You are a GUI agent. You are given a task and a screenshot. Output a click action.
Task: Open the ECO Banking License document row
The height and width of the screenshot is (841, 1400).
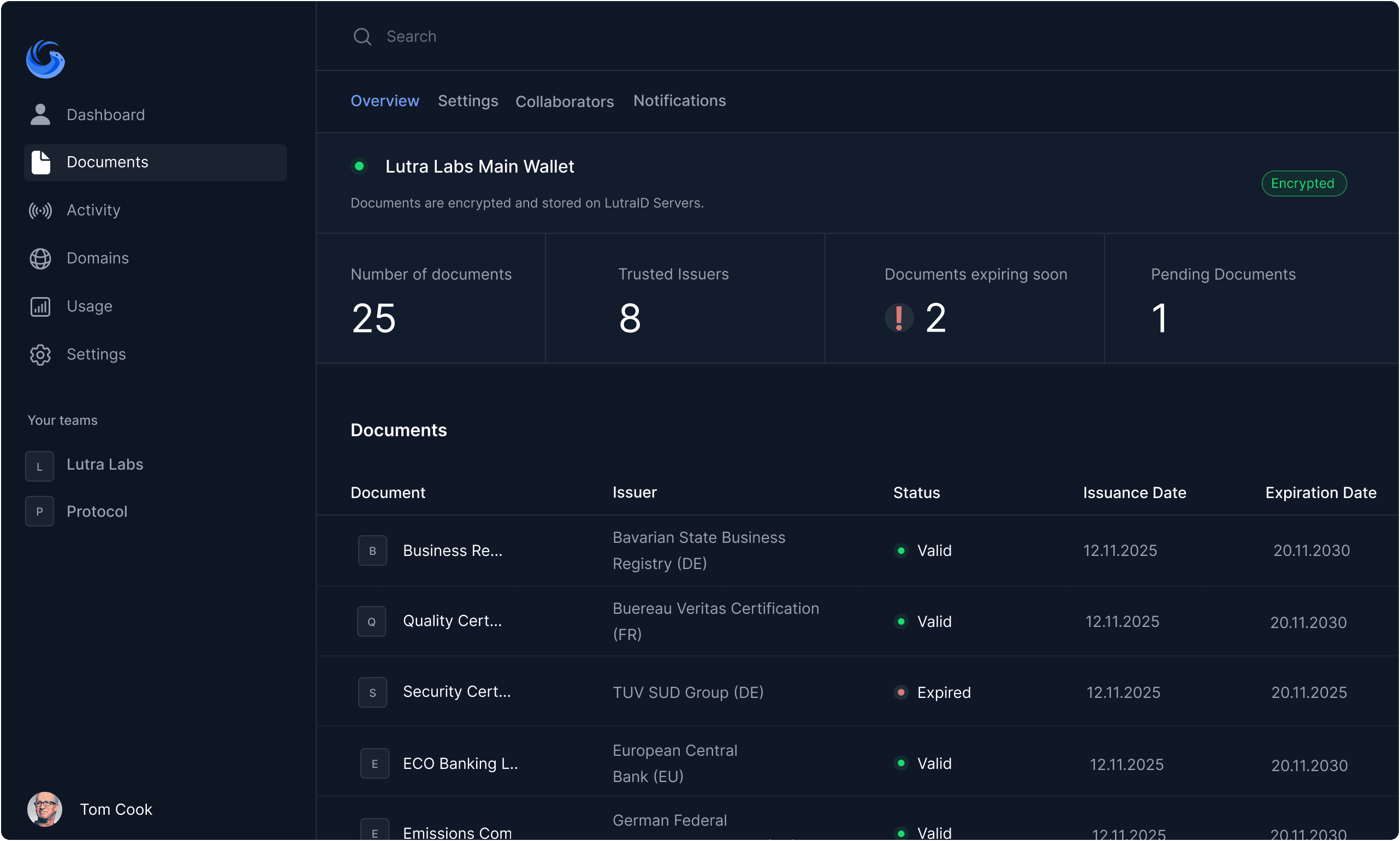(461, 763)
